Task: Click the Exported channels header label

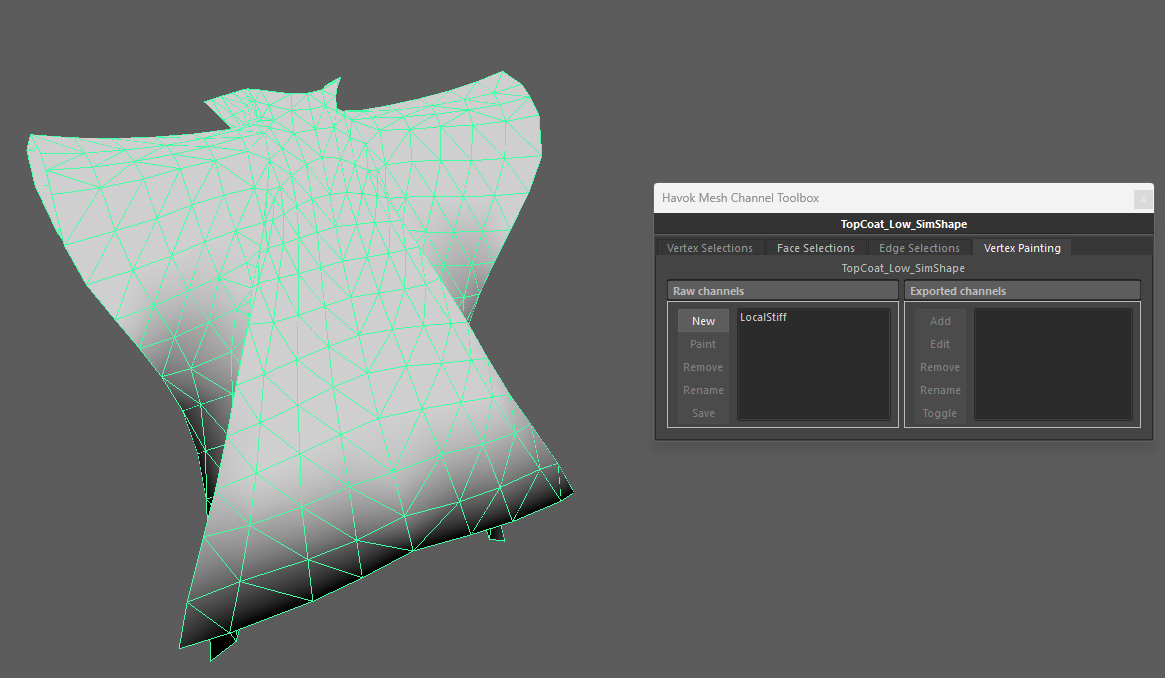Action: point(1022,291)
